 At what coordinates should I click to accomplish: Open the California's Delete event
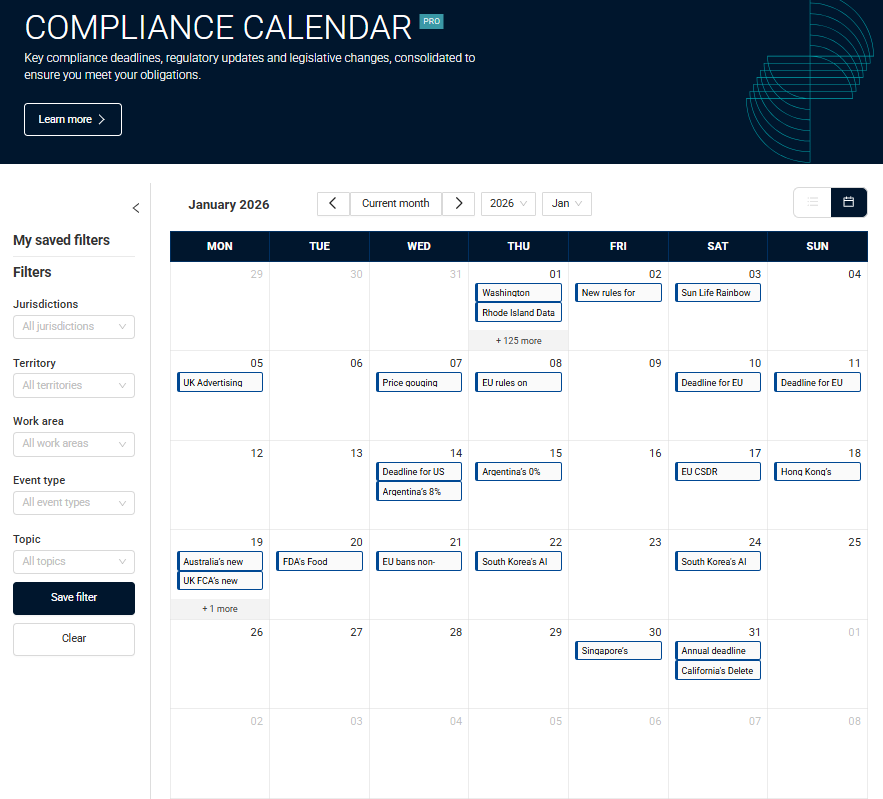click(717, 671)
